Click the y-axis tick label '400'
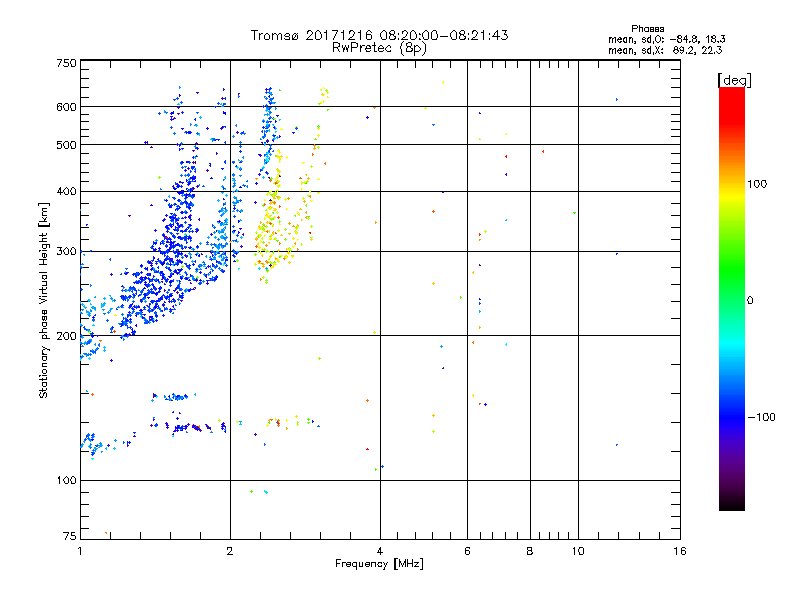Viewport: 800px width, 600px height. (x=66, y=191)
